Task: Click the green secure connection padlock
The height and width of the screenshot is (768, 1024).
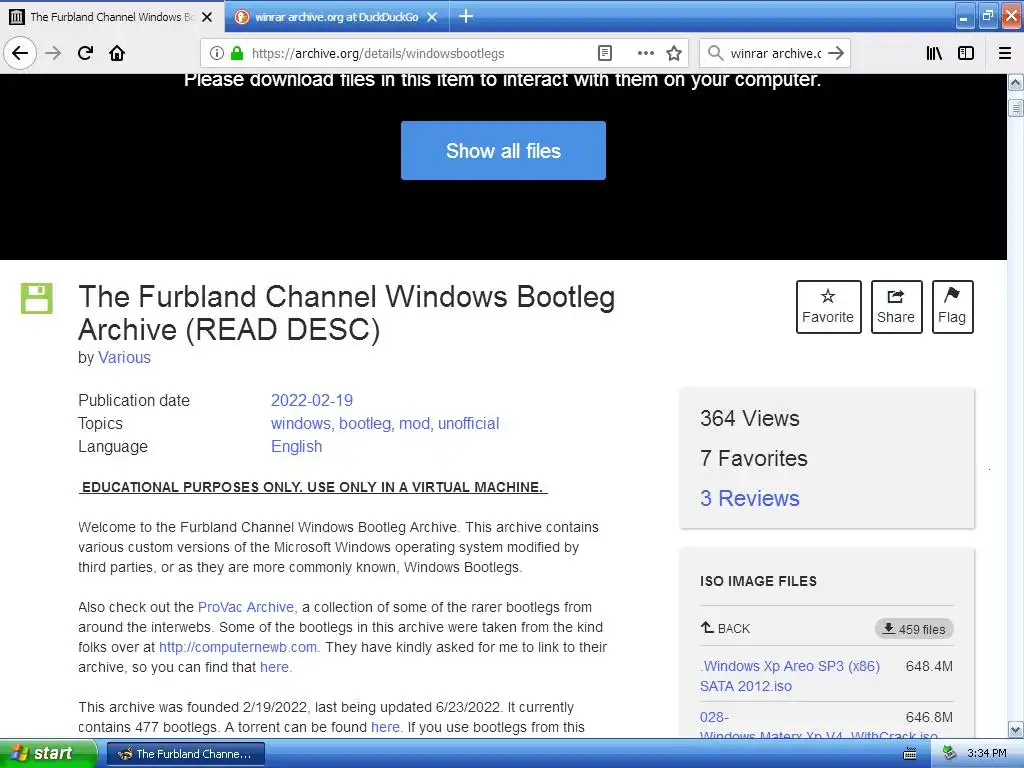Action: (x=237, y=54)
